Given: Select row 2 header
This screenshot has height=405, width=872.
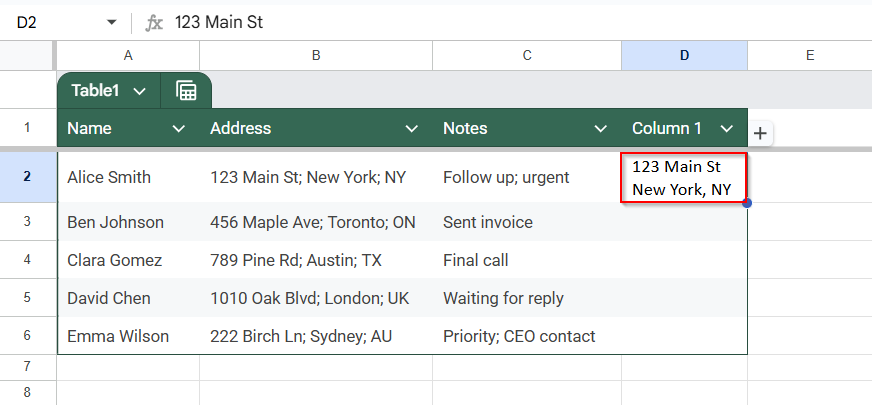Looking at the screenshot, I should tap(27, 177).
